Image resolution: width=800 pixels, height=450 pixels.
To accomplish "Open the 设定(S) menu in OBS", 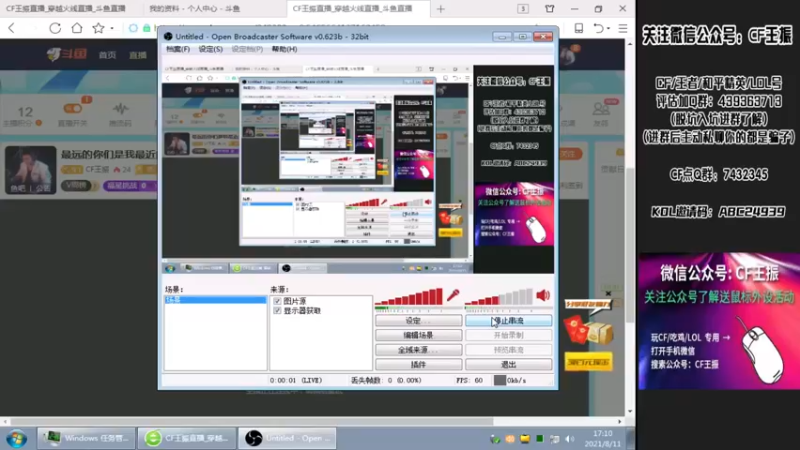I will pyautogui.click(x=210, y=49).
